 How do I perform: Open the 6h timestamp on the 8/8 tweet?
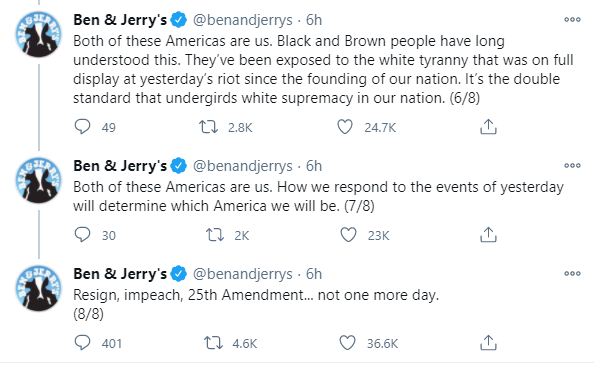[x=314, y=274]
